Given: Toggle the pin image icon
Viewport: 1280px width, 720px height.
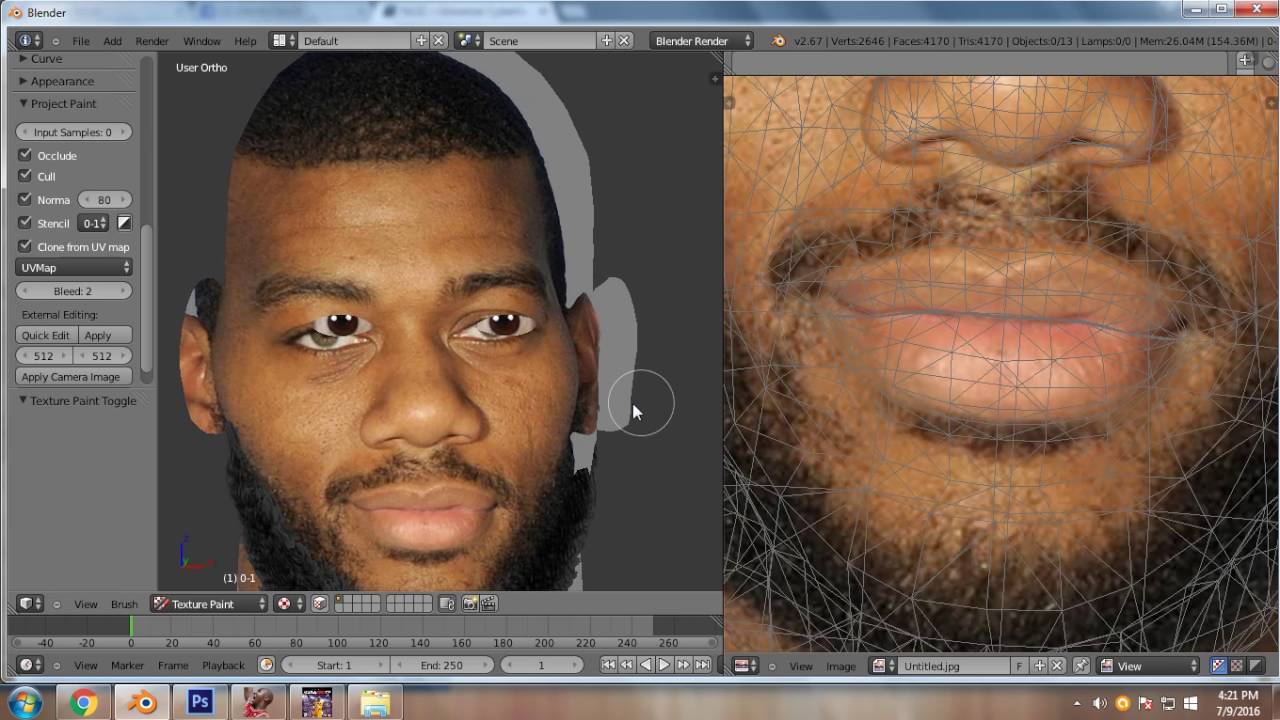Looking at the screenshot, I should 1081,666.
